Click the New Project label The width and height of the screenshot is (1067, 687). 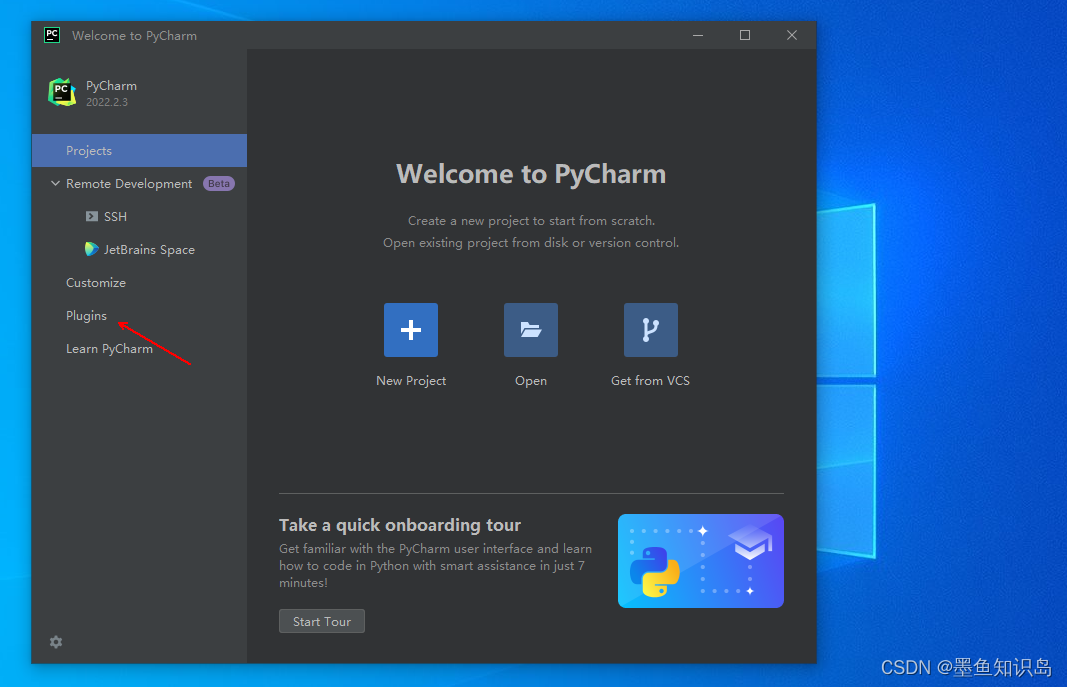[x=411, y=381]
